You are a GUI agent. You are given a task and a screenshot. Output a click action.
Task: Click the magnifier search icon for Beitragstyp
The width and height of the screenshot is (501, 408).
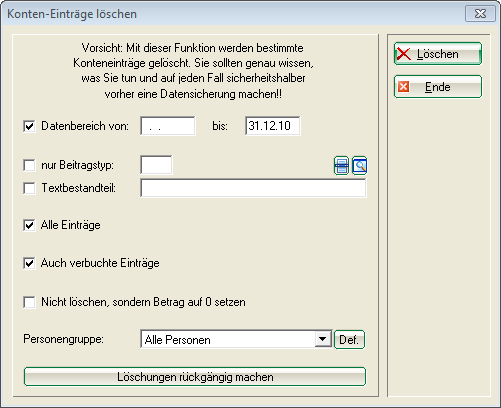pyautogui.click(x=359, y=165)
